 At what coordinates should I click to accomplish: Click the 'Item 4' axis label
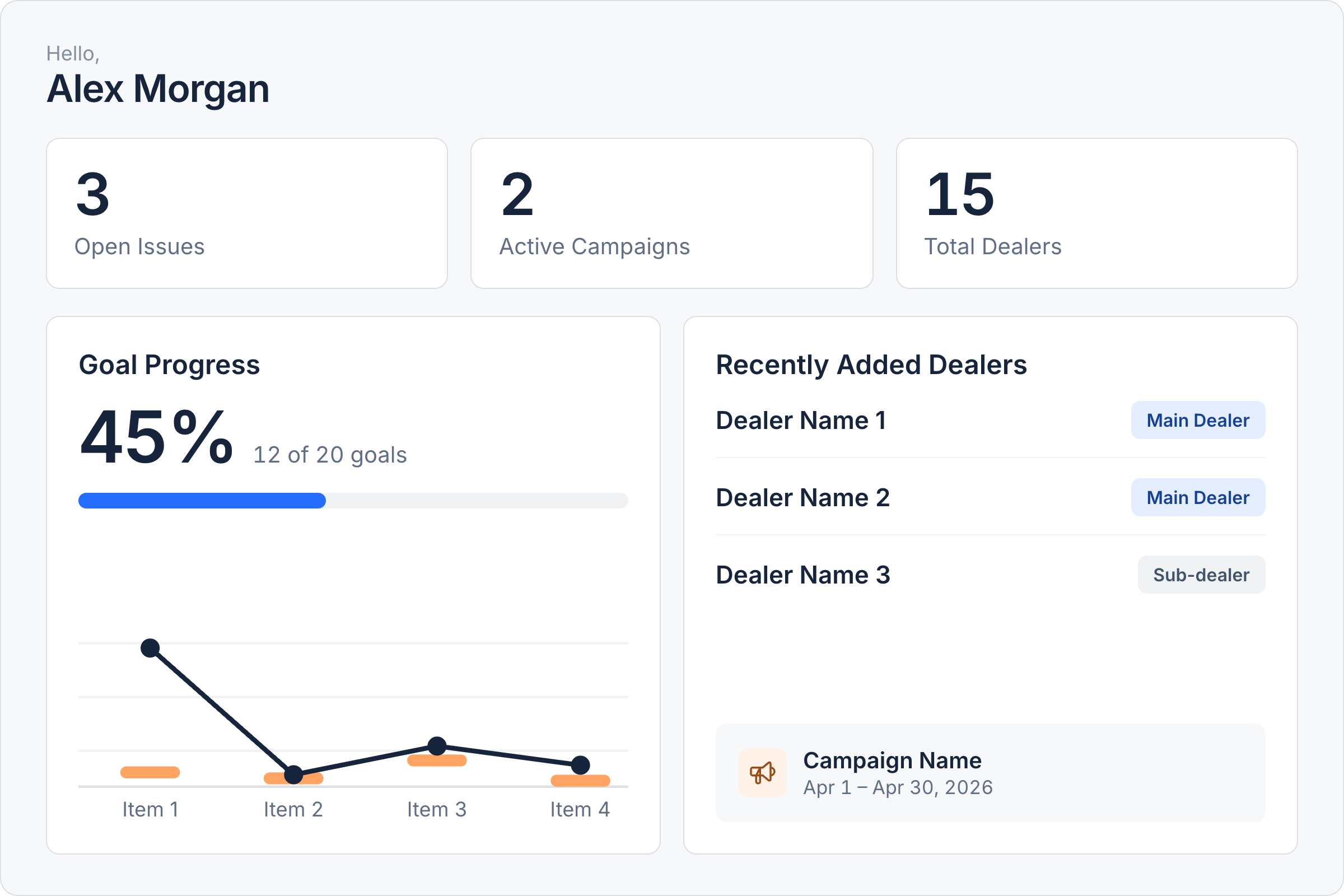pos(581,809)
